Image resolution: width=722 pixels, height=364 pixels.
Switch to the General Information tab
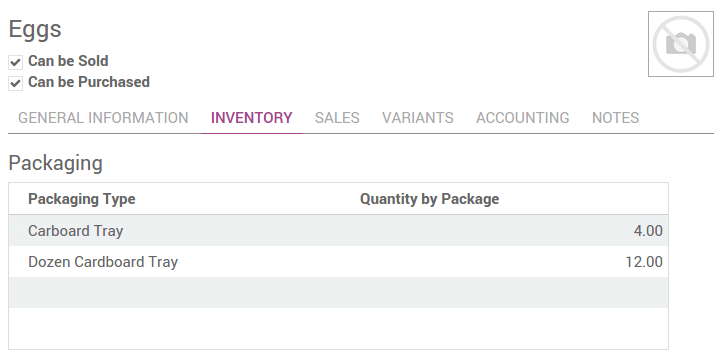tap(103, 118)
